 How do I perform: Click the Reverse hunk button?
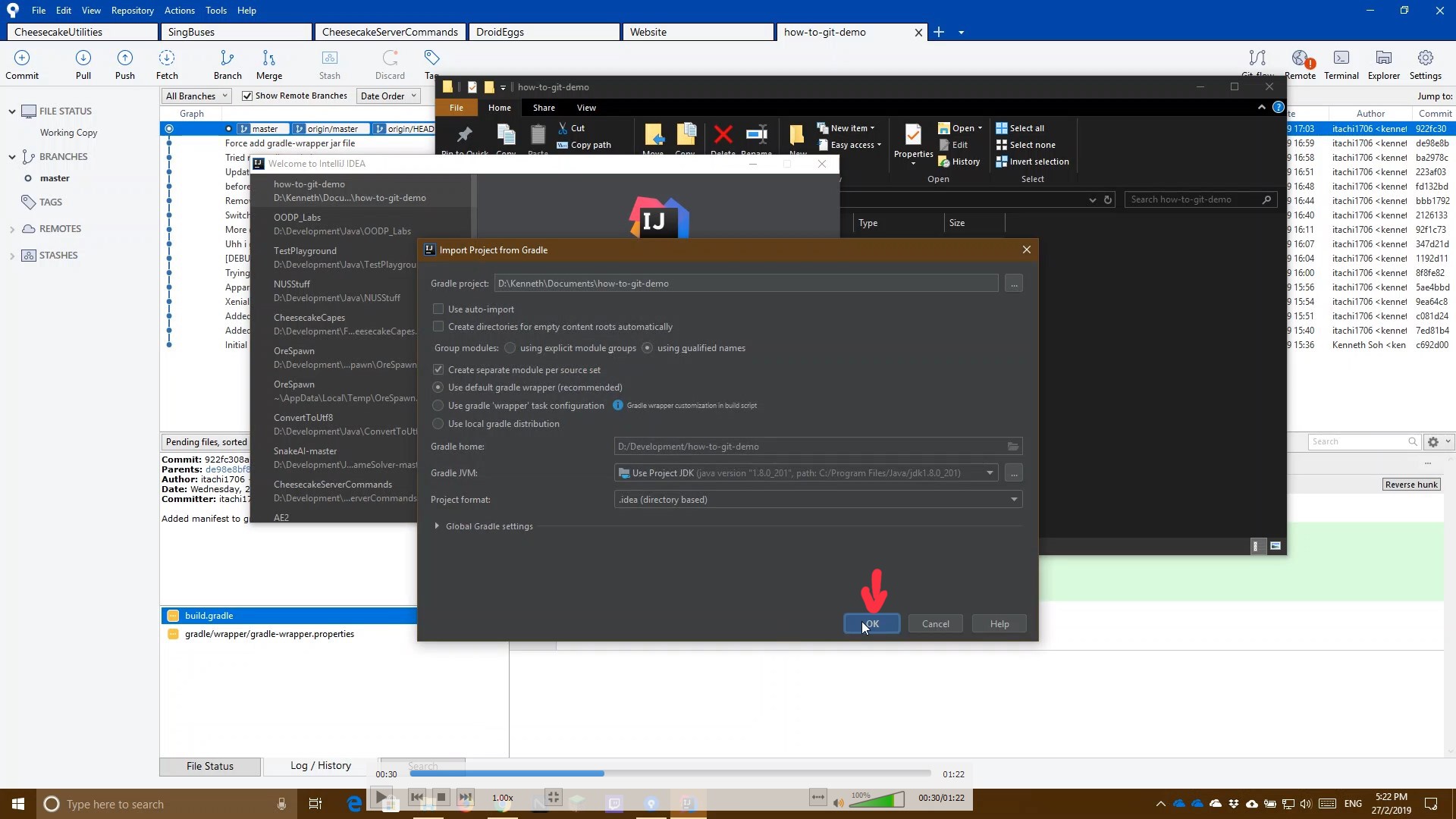click(x=1411, y=485)
